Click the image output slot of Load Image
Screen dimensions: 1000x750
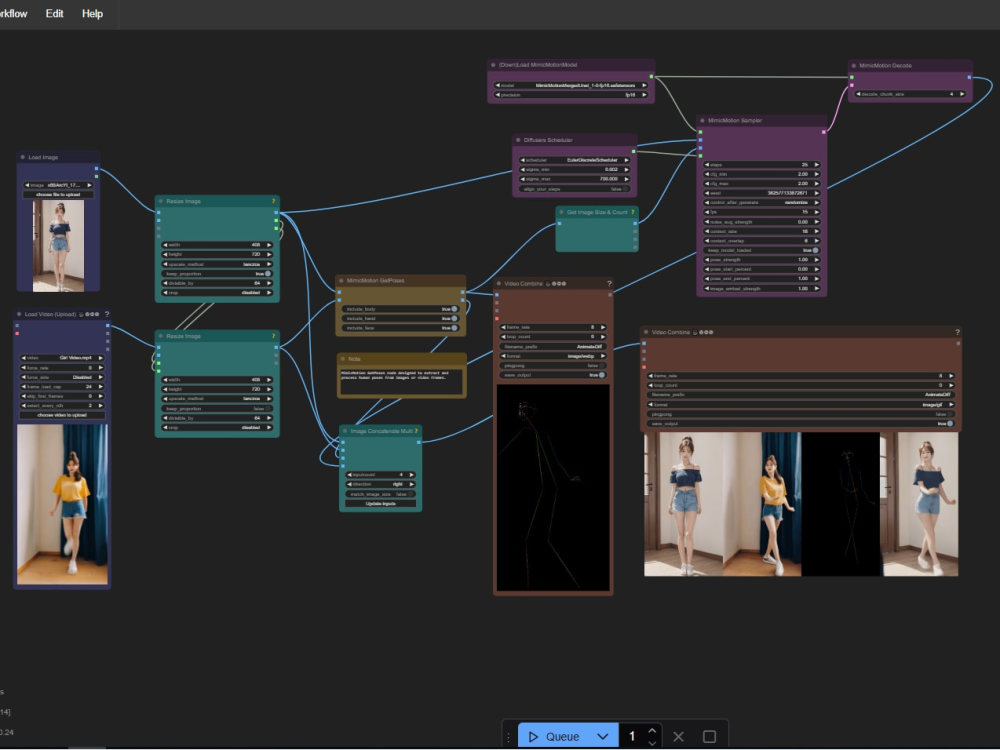point(96,168)
